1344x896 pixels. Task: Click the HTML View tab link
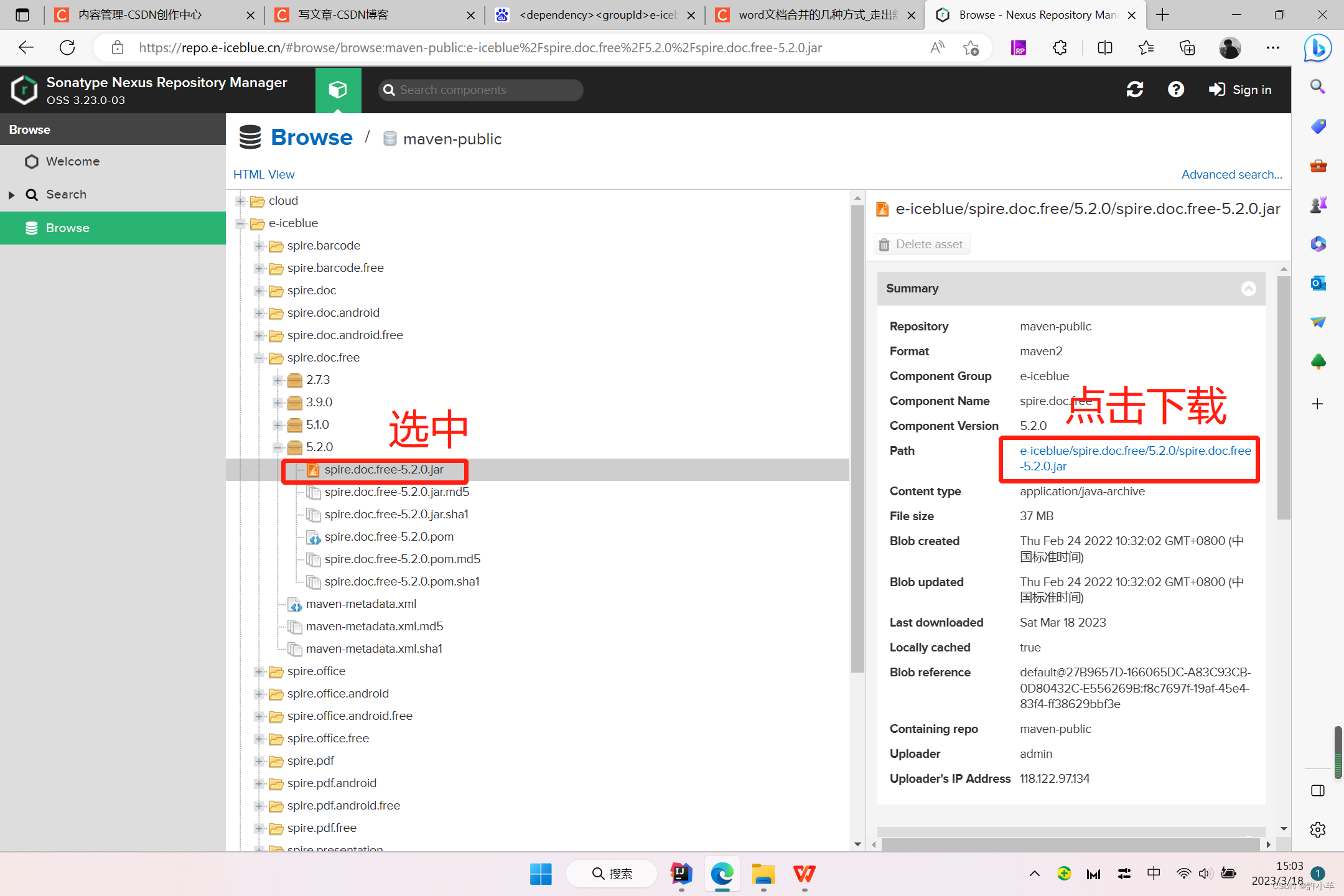[263, 174]
